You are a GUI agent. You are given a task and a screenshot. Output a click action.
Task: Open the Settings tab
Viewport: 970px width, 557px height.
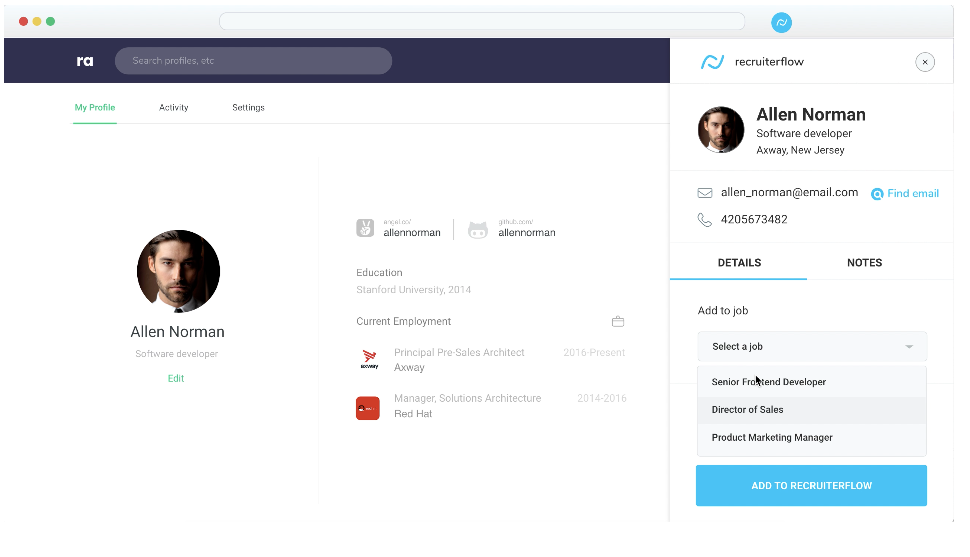pyautogui.click(x=248, y=108)
